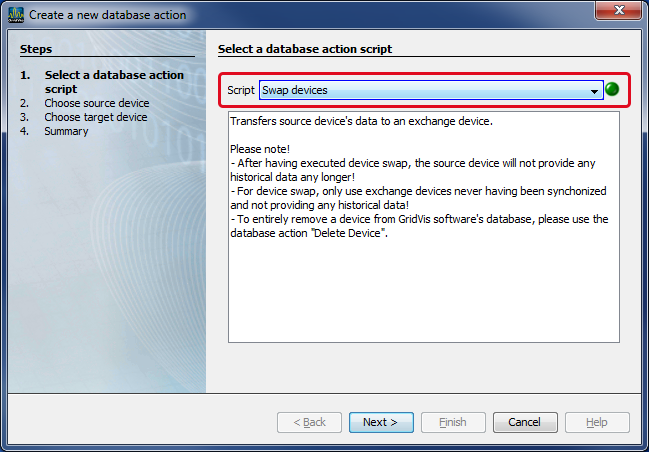Click the 'Choose target device' step
This screenshot has height=452, width=649.
coord(95,117)
